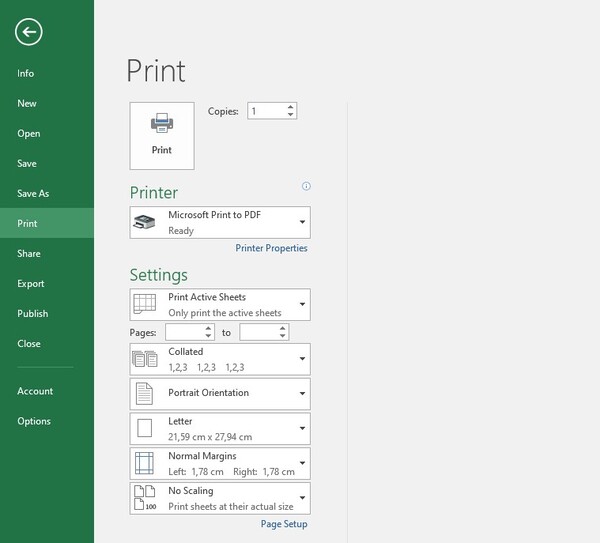Viewport: 600px width, 543px height.
Task: Open the Page Setup link
Action: pyautogui.click(x=284, y=524)
